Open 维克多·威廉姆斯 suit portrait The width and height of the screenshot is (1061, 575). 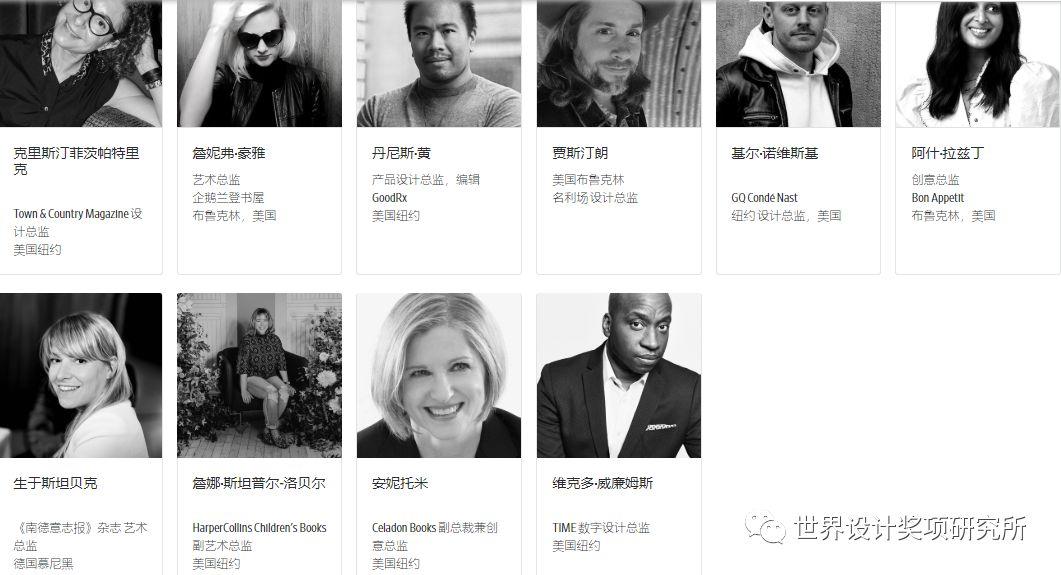pos(618,375)
